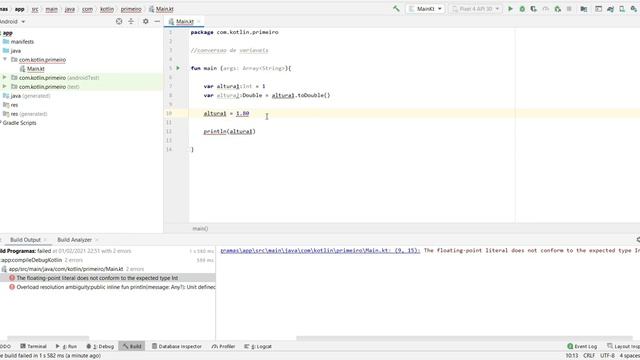
Task: Select the Overload resolution ambiguity error row
Action: tap(108, 287)
